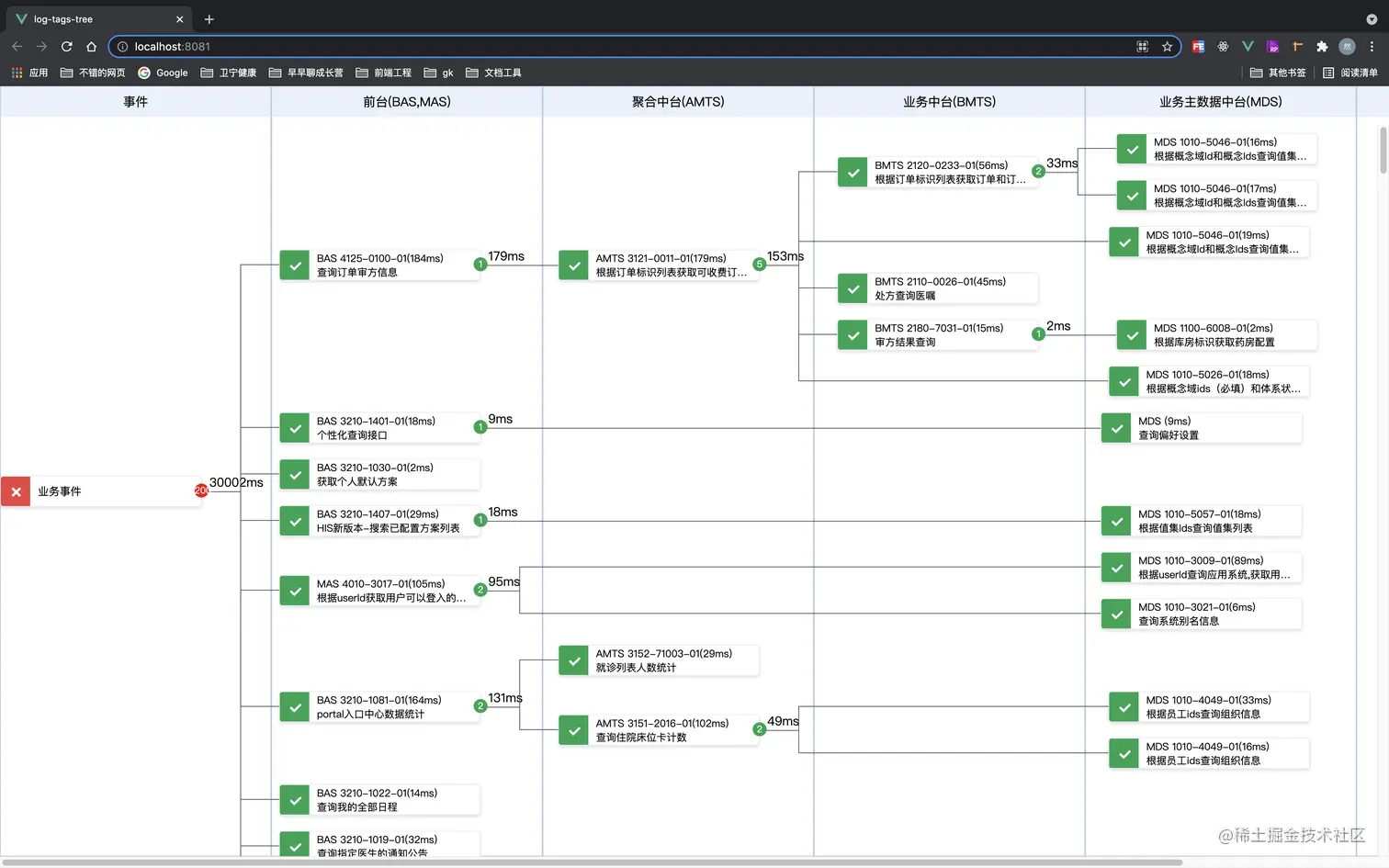The image size is (1389, 868).
Task: Toggle badge 1 on BMTS 2180-7031-01 node
Action: coord(1038,334)
